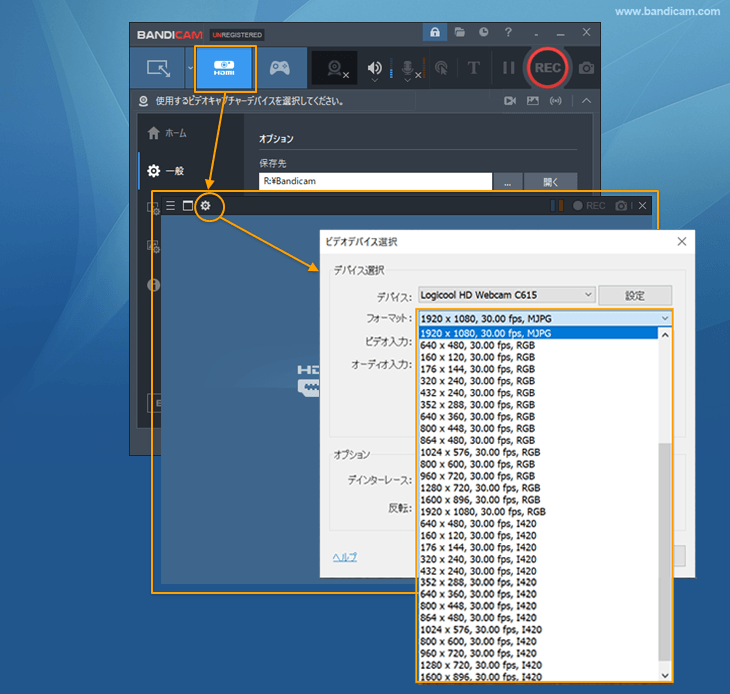Open the device dropdown Logicool HD Webcam C615
The image size is (730, 694).
click(507, 295)
